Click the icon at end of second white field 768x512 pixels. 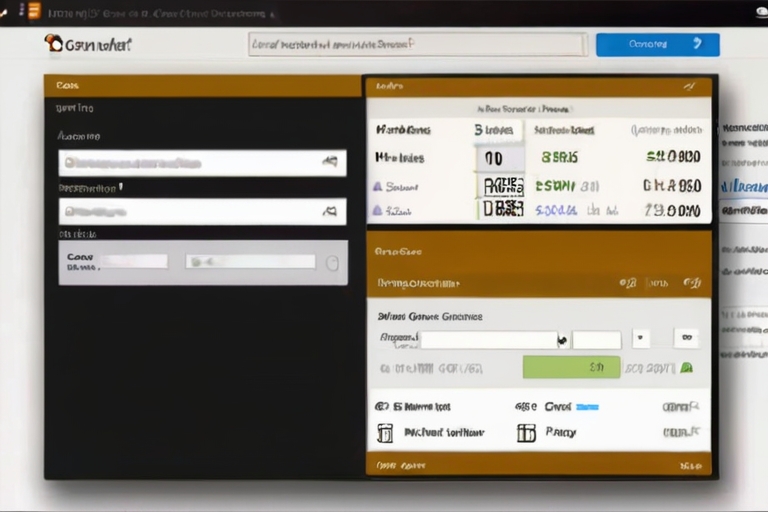(x=330, y=211)
